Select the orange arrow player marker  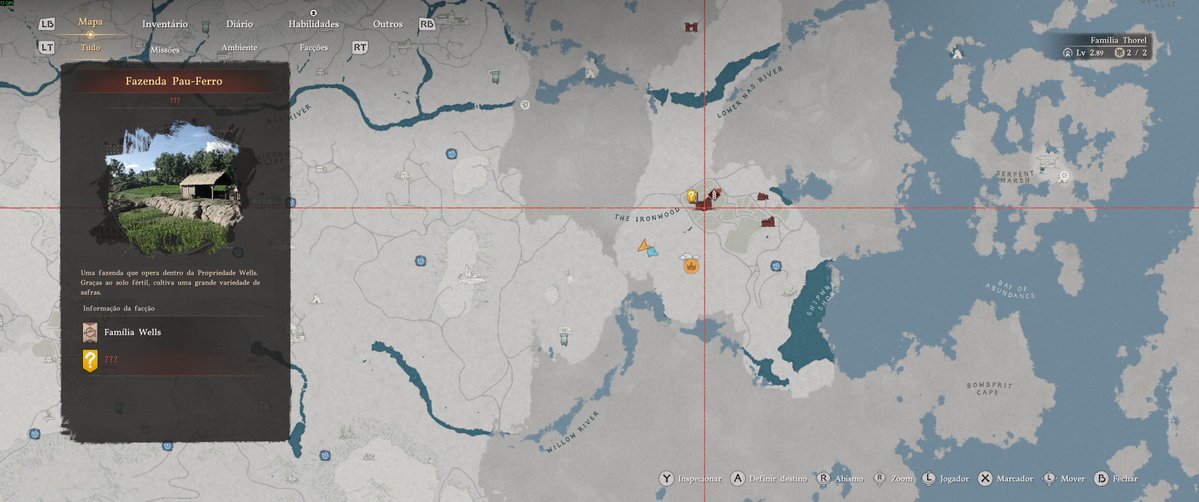point(644,246)
